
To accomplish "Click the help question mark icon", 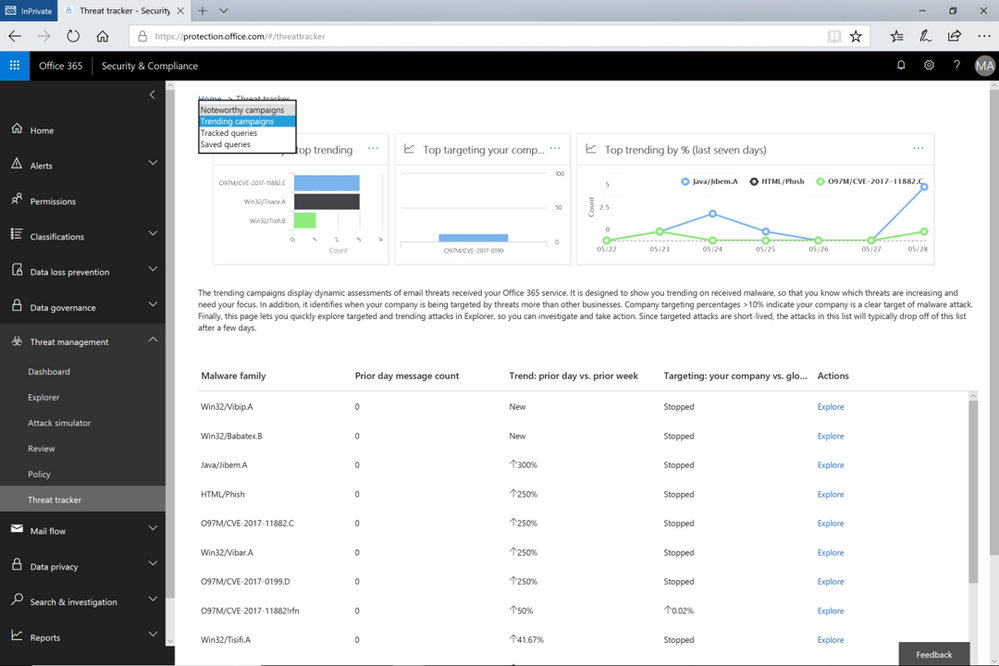I will pyautogui.click(x=956, y=64).
